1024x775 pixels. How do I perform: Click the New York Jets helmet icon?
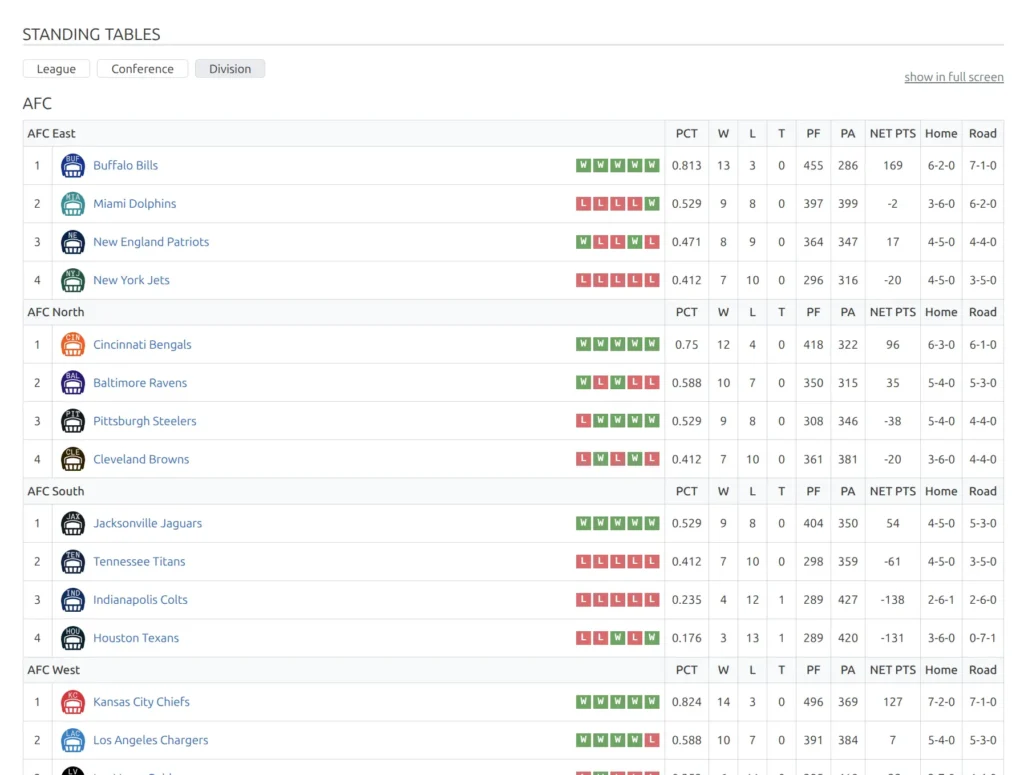click(72, 280)
